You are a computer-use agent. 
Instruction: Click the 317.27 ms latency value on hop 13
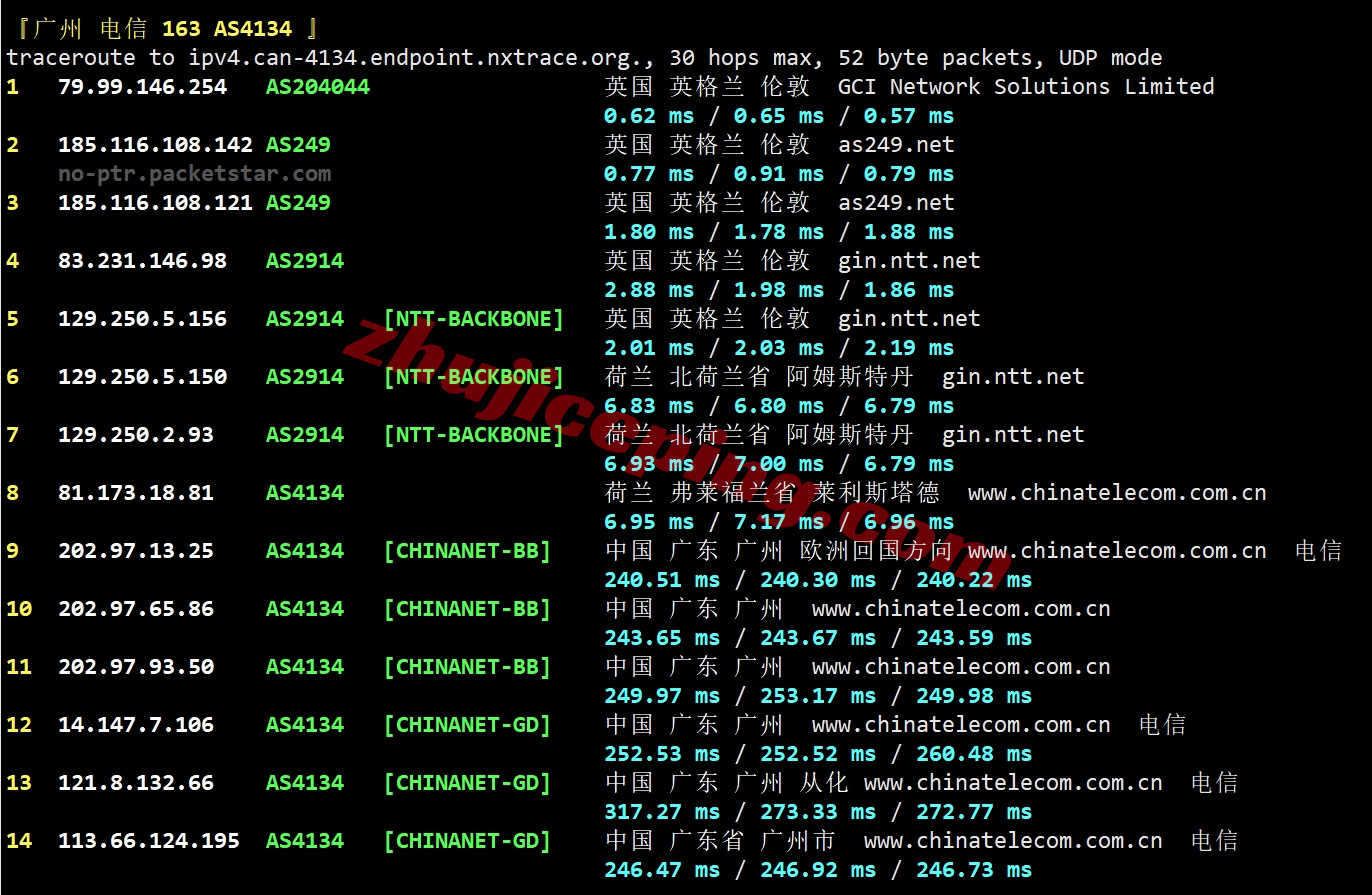(661, 812)
